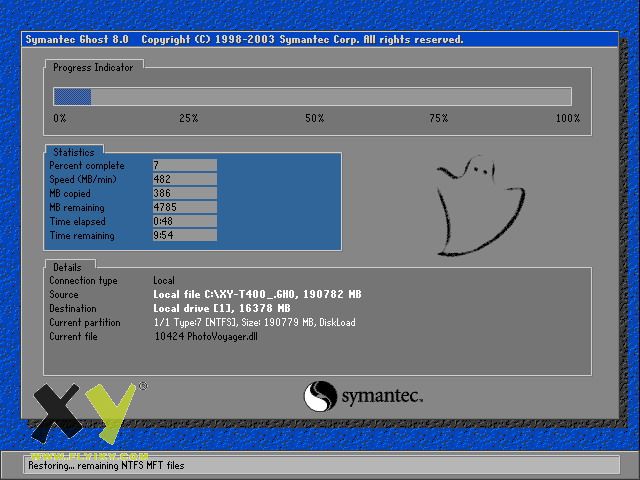Click the MB remaining value 4785
This screenshot has height=480, width=640.
(184, 207)
